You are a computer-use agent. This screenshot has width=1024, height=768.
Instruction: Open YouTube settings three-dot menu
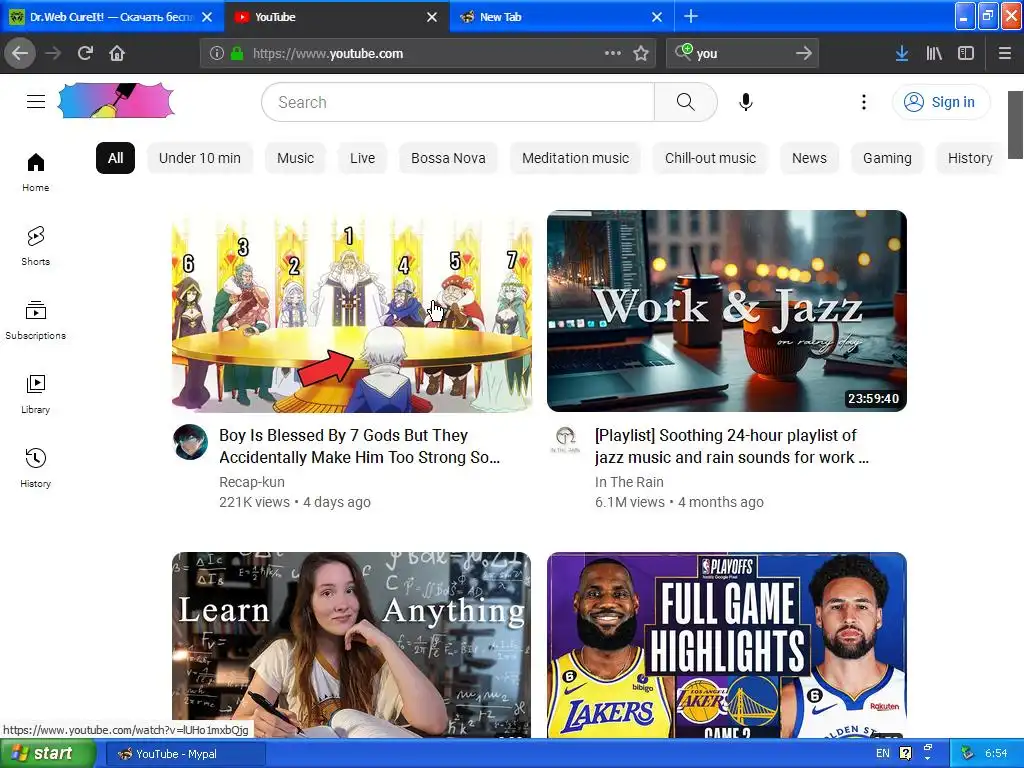[863, 102]
